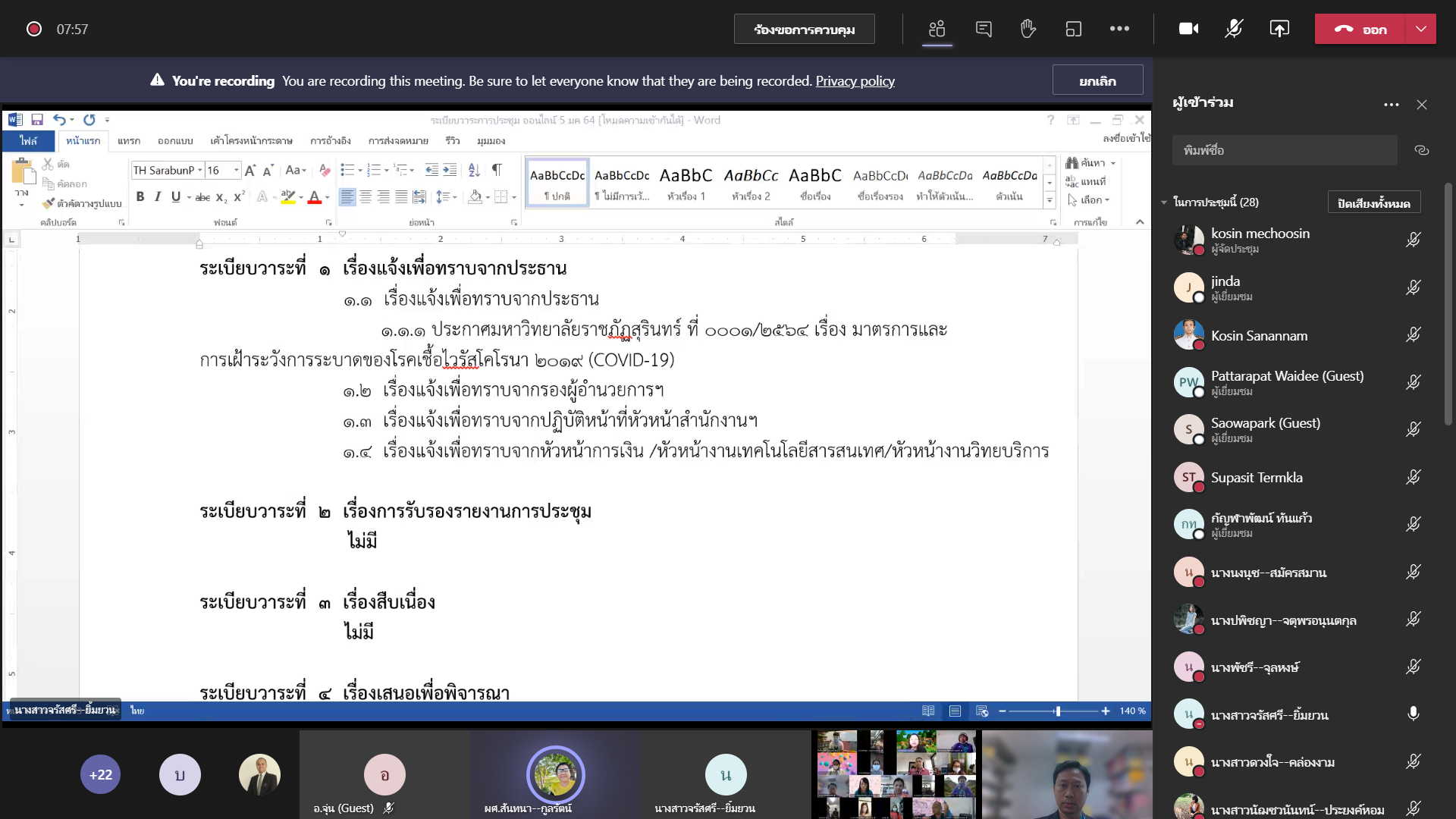Click the ยกเลิก button on recording banner
The height and width of the screenshot is (819, 1456).
1097,80
